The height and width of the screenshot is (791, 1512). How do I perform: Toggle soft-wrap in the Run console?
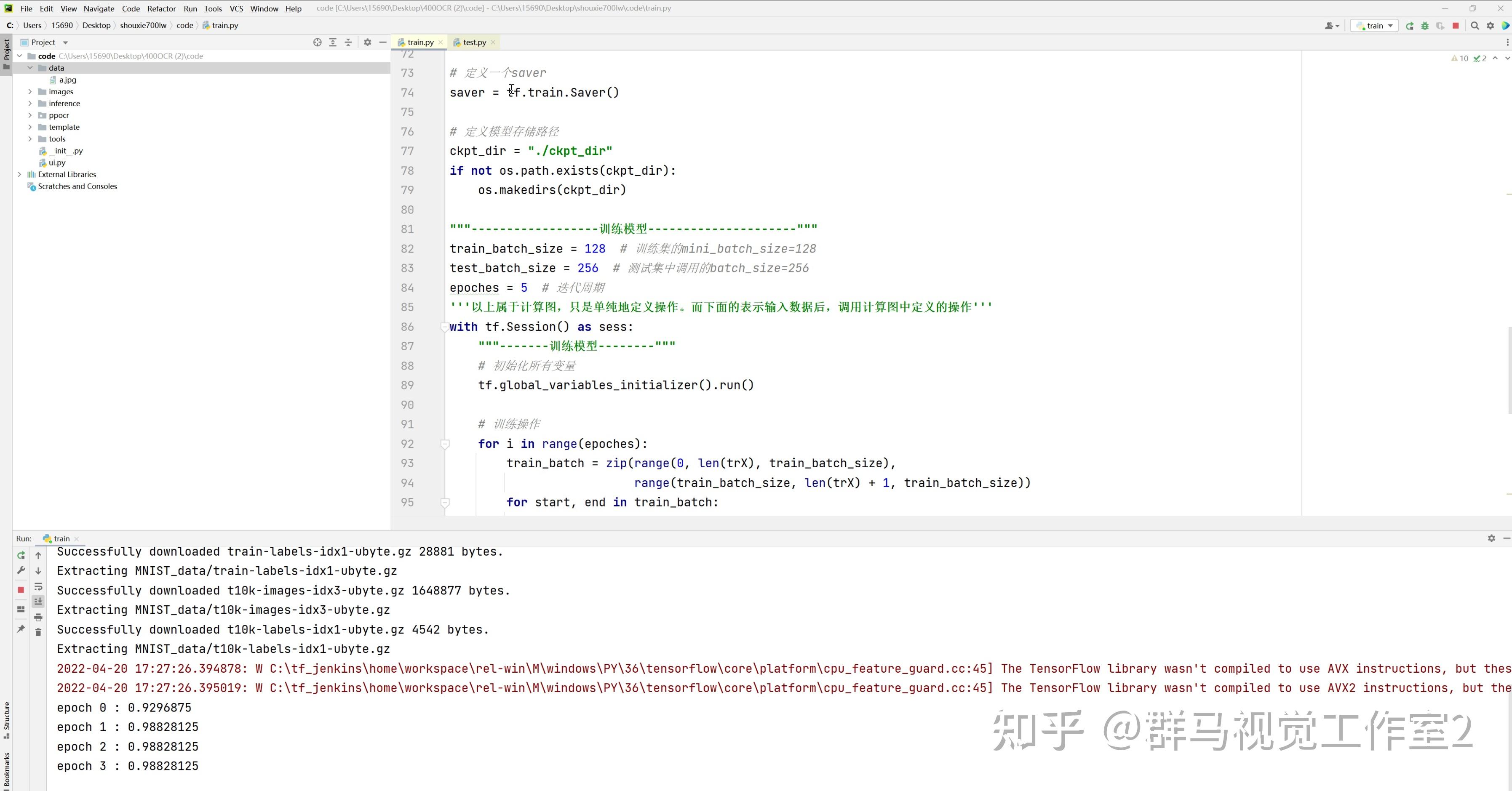[x=38, y=587]
